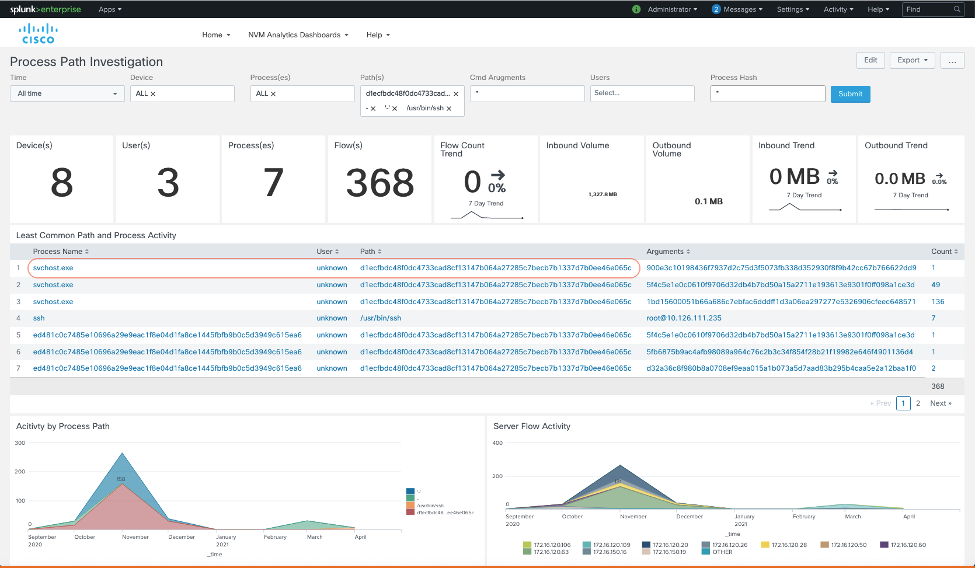This screenshot has height=568, width=977.
Task: Open the Apps menu
Action: [x=110, y=9]
